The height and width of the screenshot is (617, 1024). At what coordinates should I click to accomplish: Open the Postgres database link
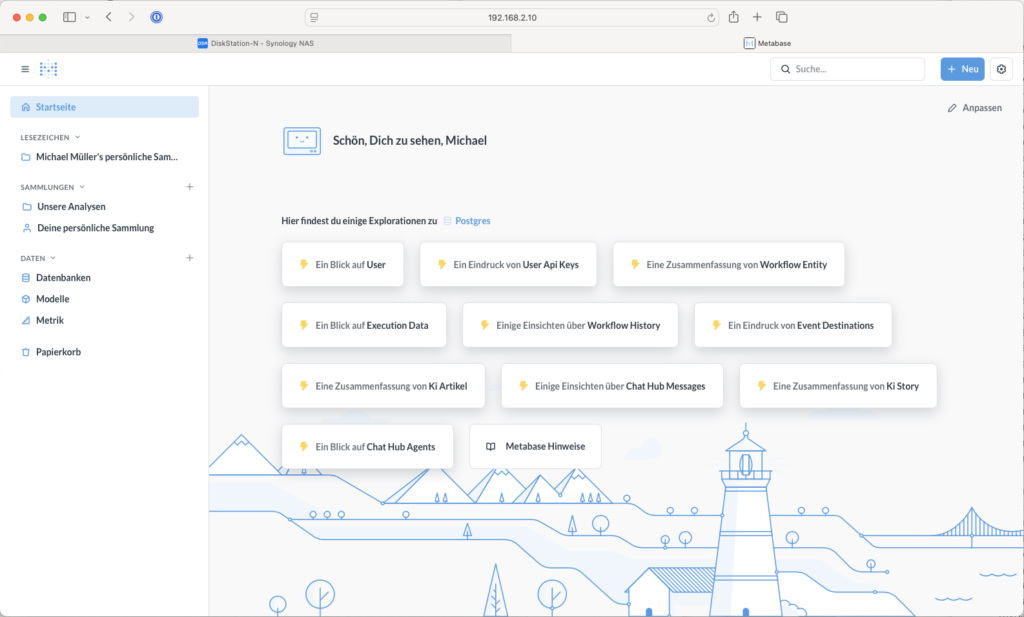point(472,220)
